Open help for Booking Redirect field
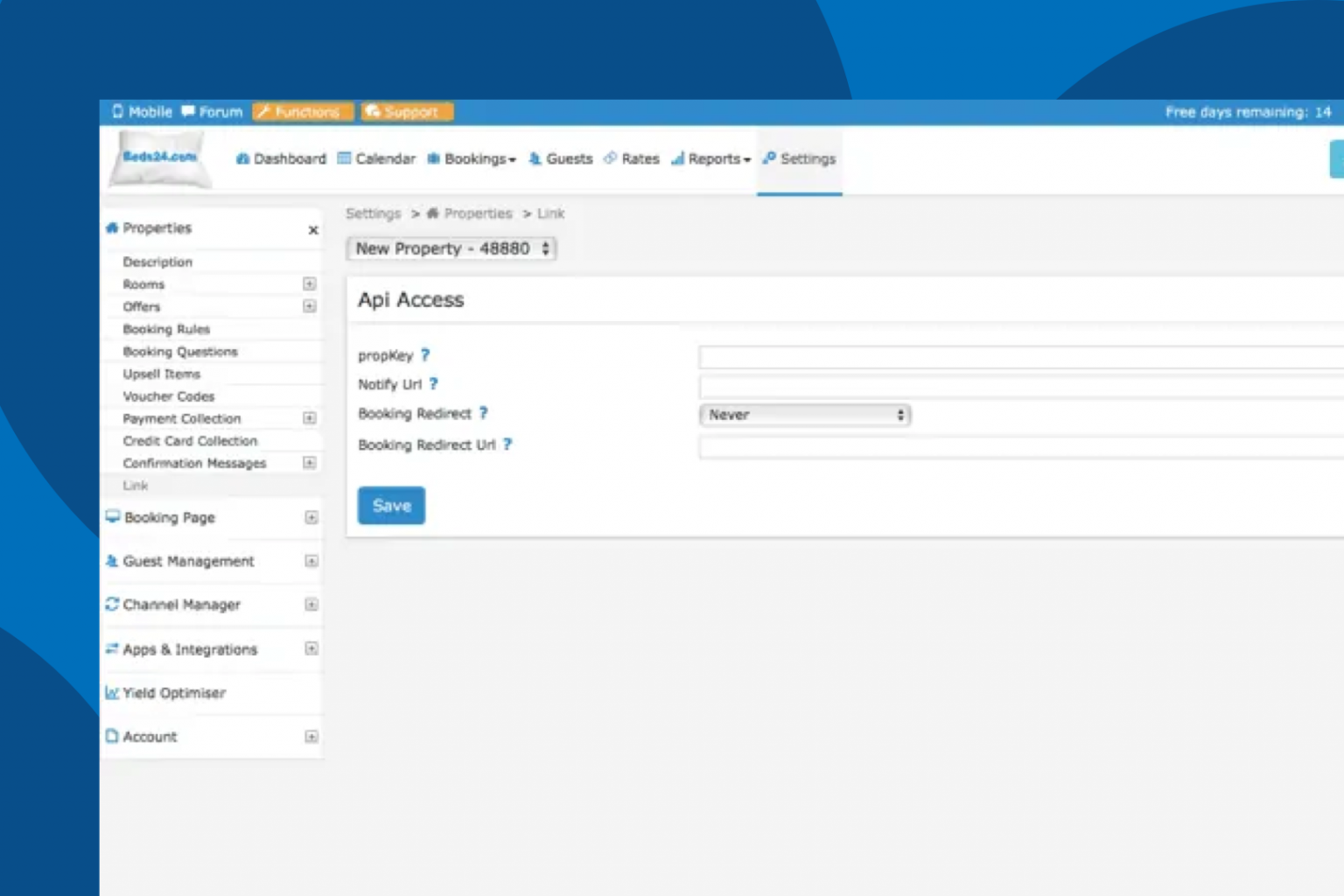Screen dimensions: 1344x896 pos(483,413)
